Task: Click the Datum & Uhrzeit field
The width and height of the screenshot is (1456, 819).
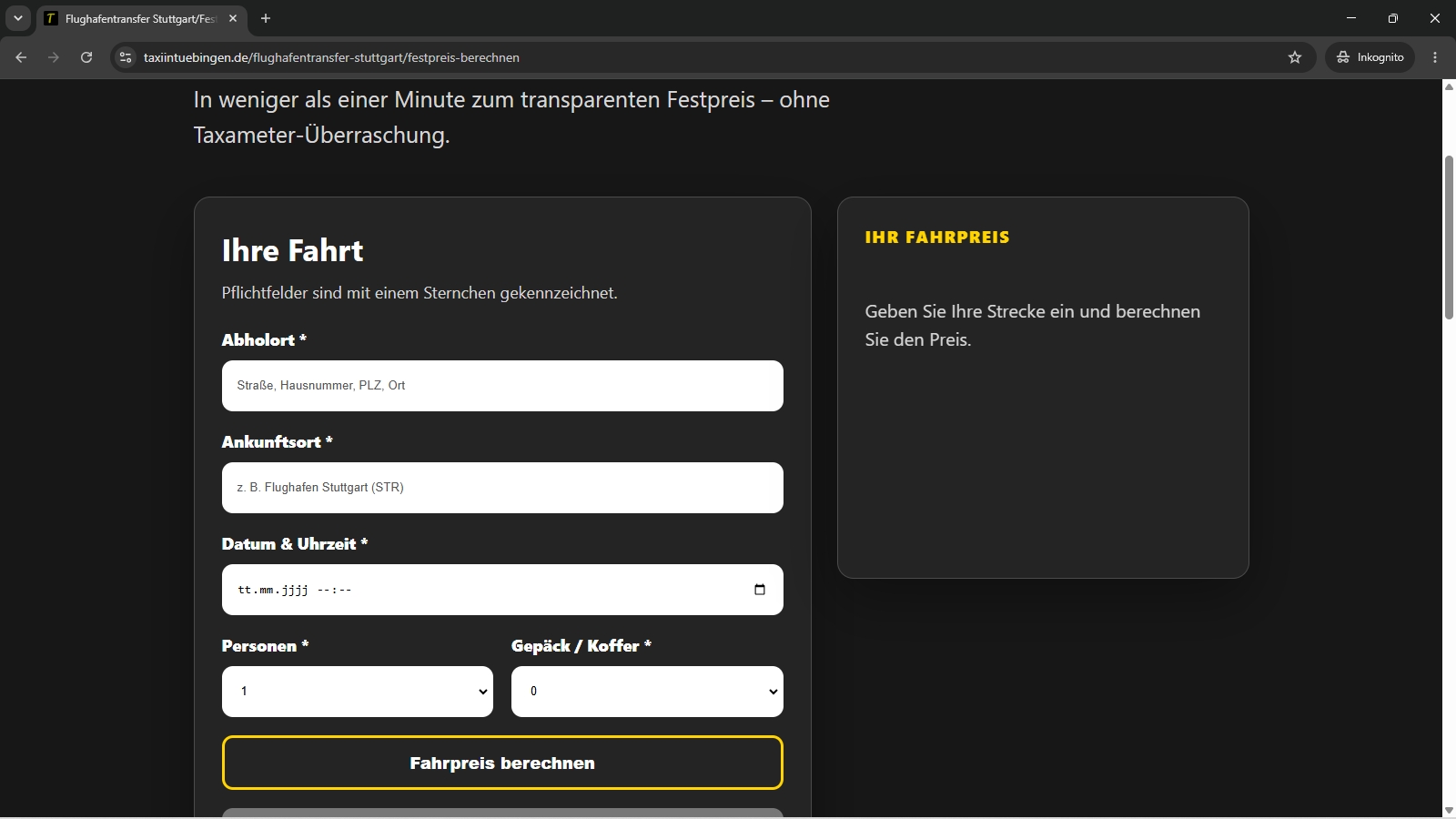Action: click(502, 590)
